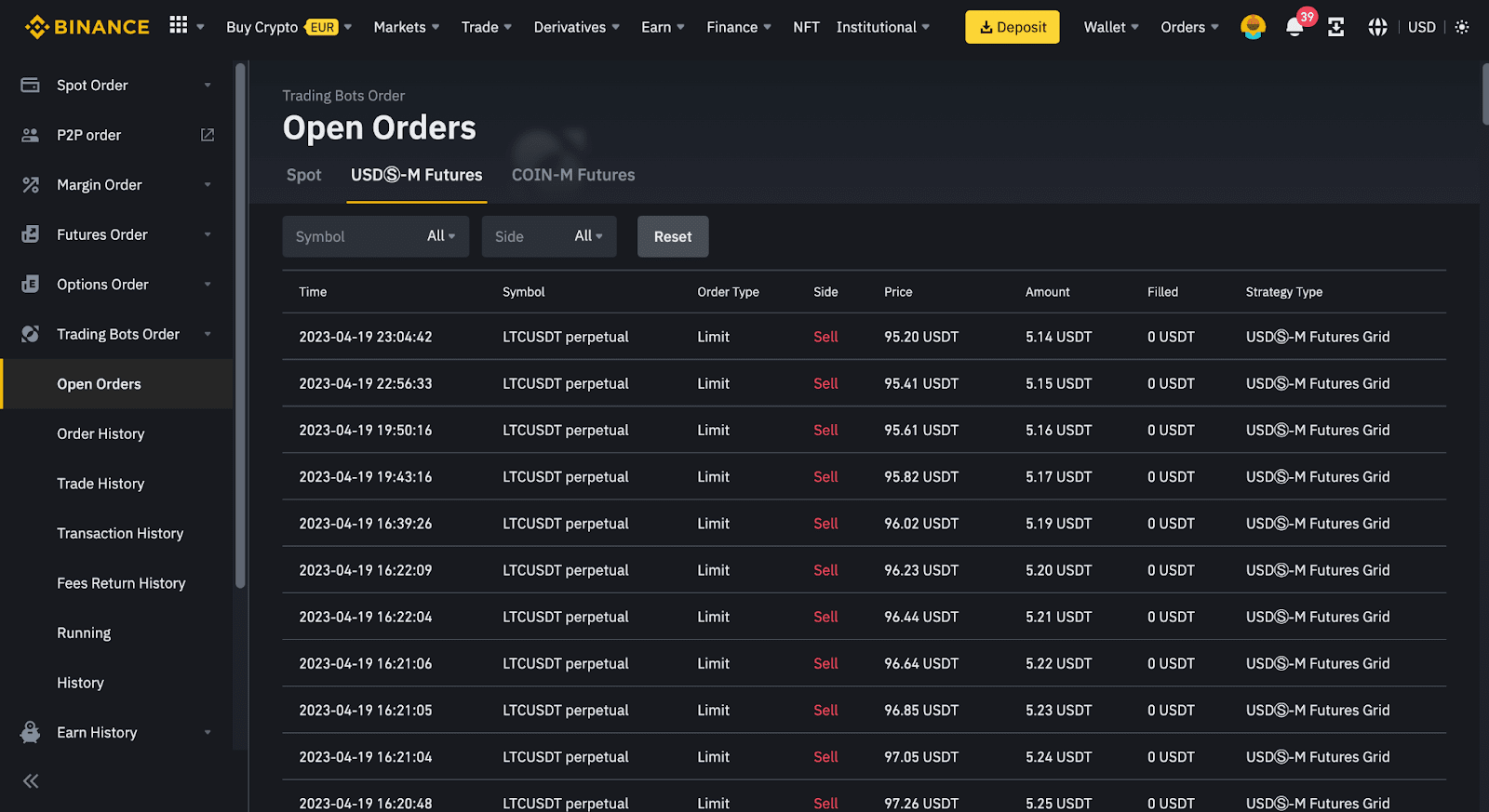Open the Side filter dropdown
1489x812 pixels.
[549, 236]
